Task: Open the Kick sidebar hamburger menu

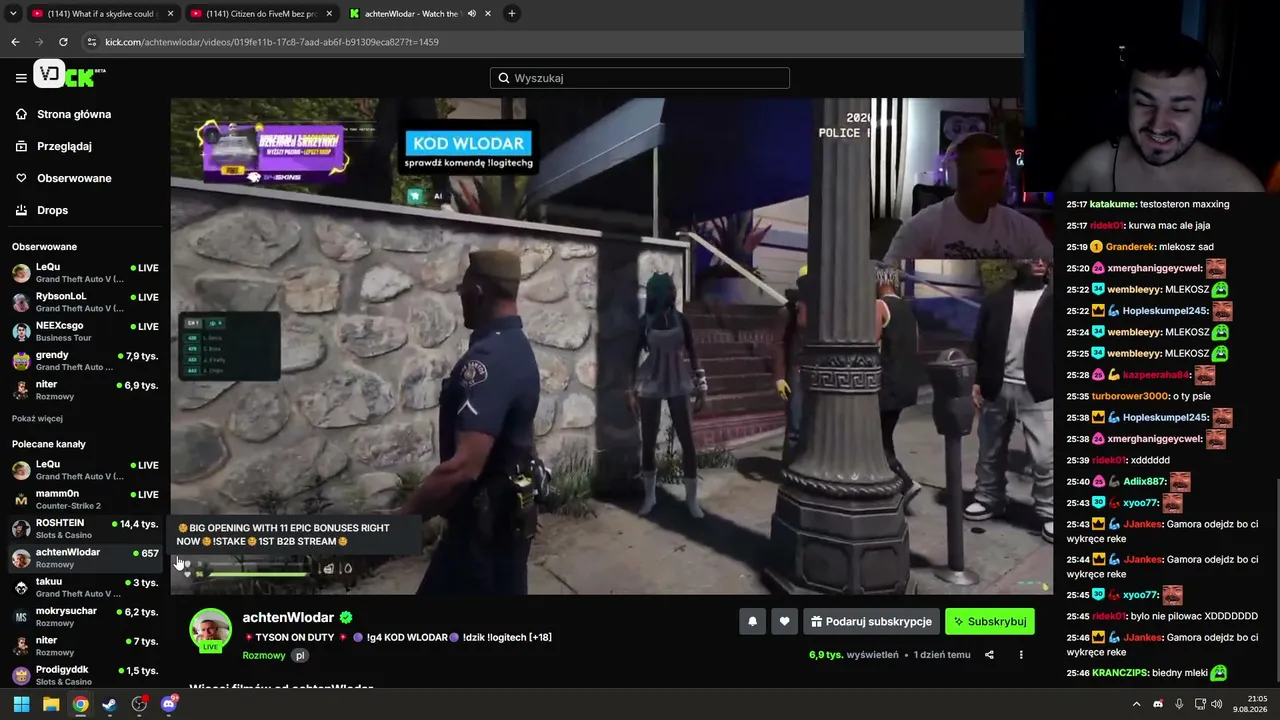Action: click(21, 77)
